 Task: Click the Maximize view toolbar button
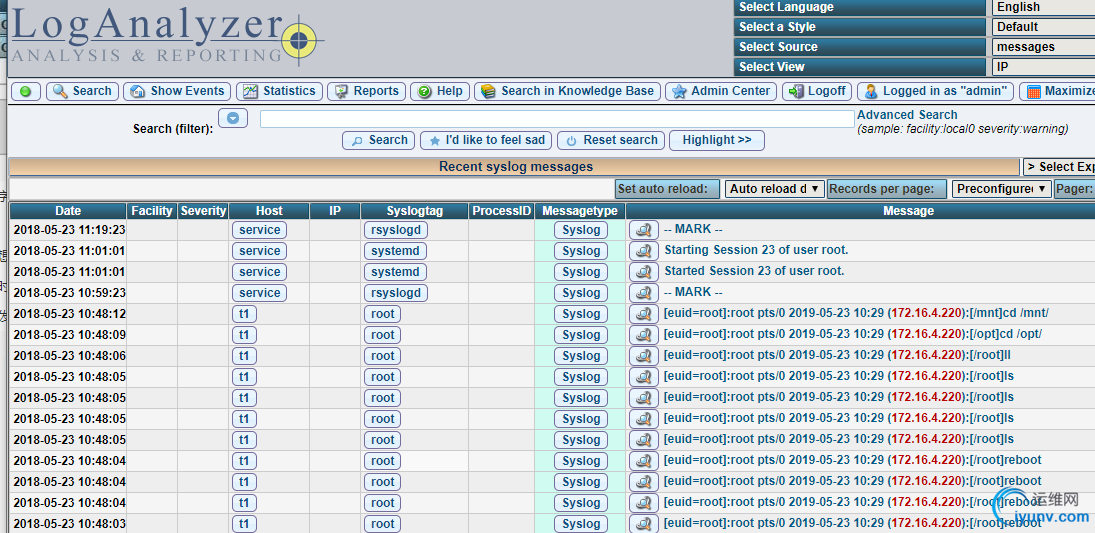click(x=1057, y=92)
